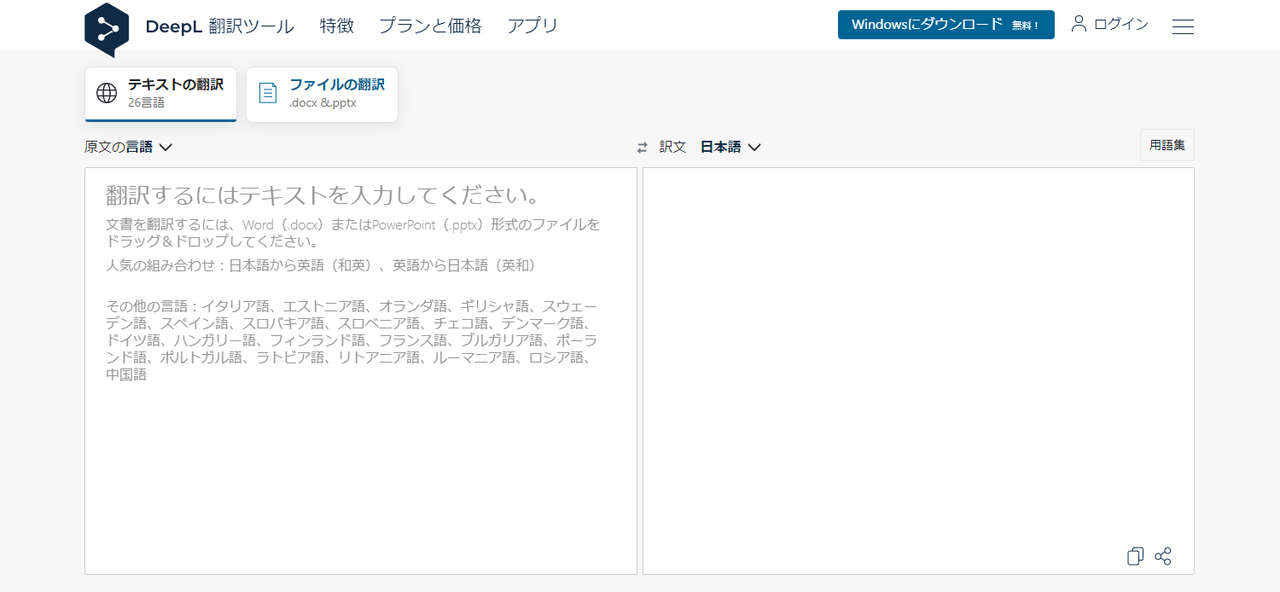Click the .docx &.pptx subtitle text
Viewport: 1280px width, 592px height.
323,103
